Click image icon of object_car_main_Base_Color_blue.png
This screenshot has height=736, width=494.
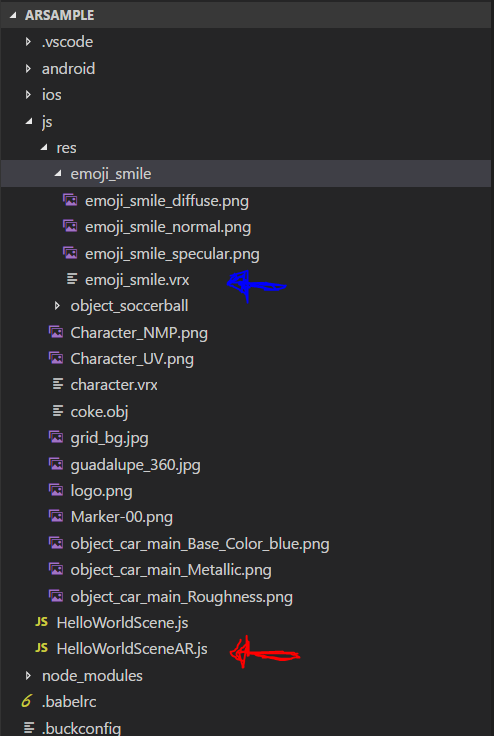pyautogui.click(x=56, y=544)
